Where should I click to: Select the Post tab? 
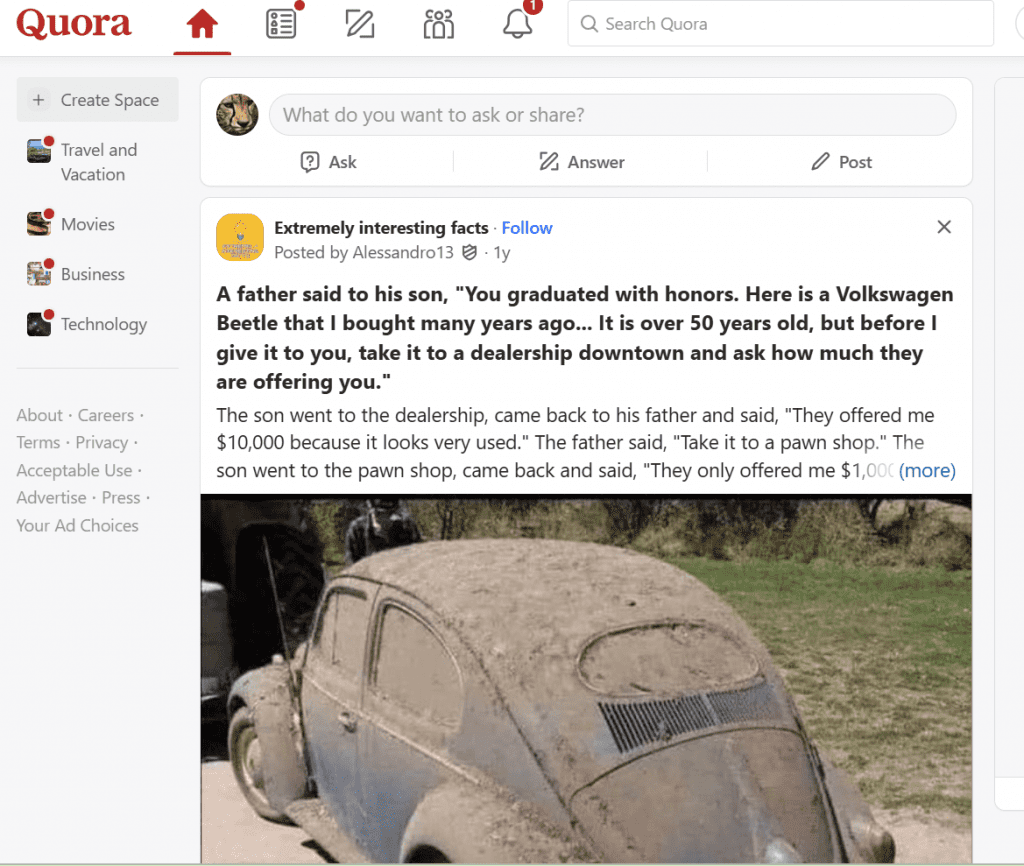point(841,162)
